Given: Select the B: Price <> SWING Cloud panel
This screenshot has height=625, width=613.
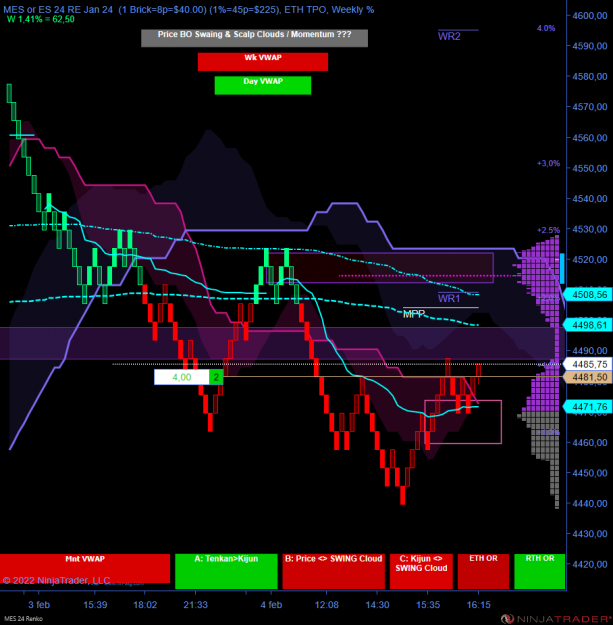Looking at the screenshot, I should coord(334,571).
